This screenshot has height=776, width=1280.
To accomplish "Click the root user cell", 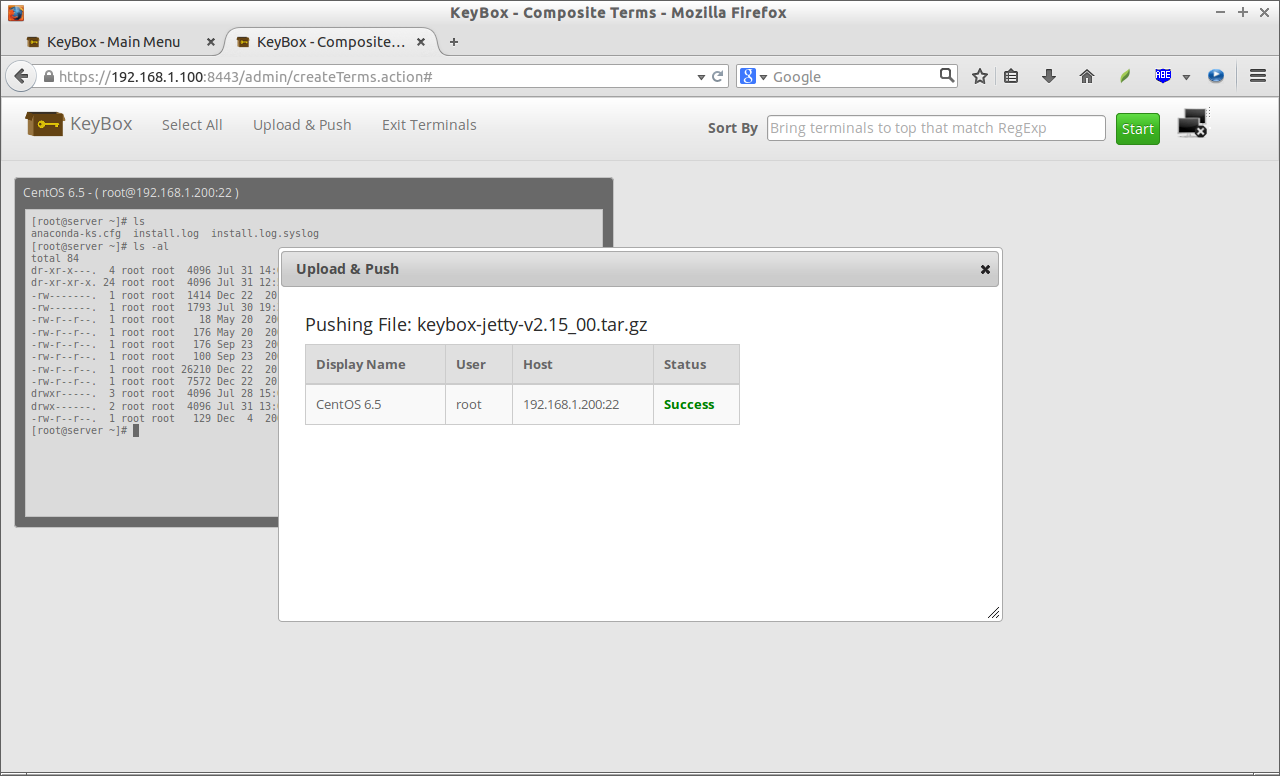I will (479, 405).
